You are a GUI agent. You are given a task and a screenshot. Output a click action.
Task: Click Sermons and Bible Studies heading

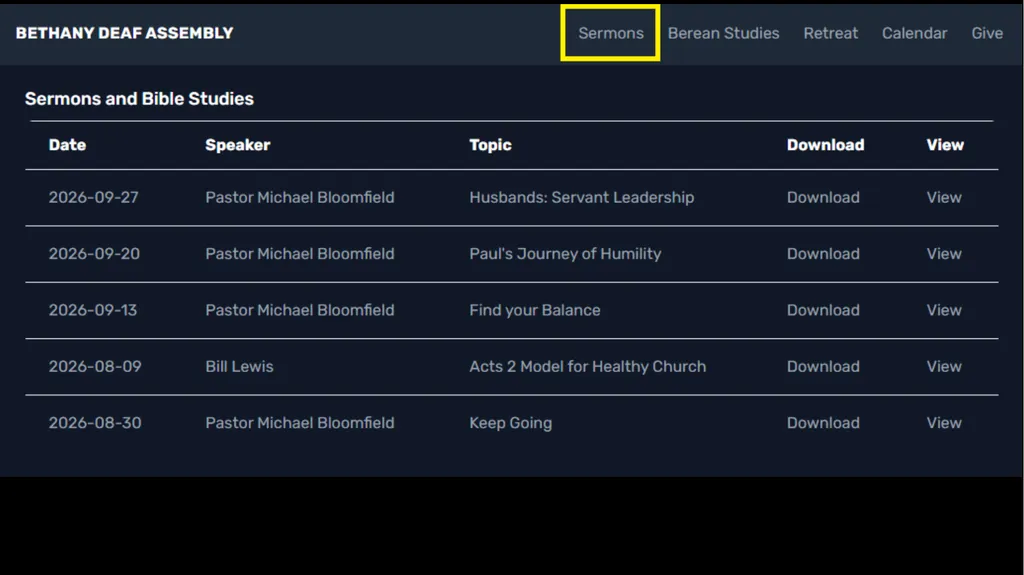139,99
